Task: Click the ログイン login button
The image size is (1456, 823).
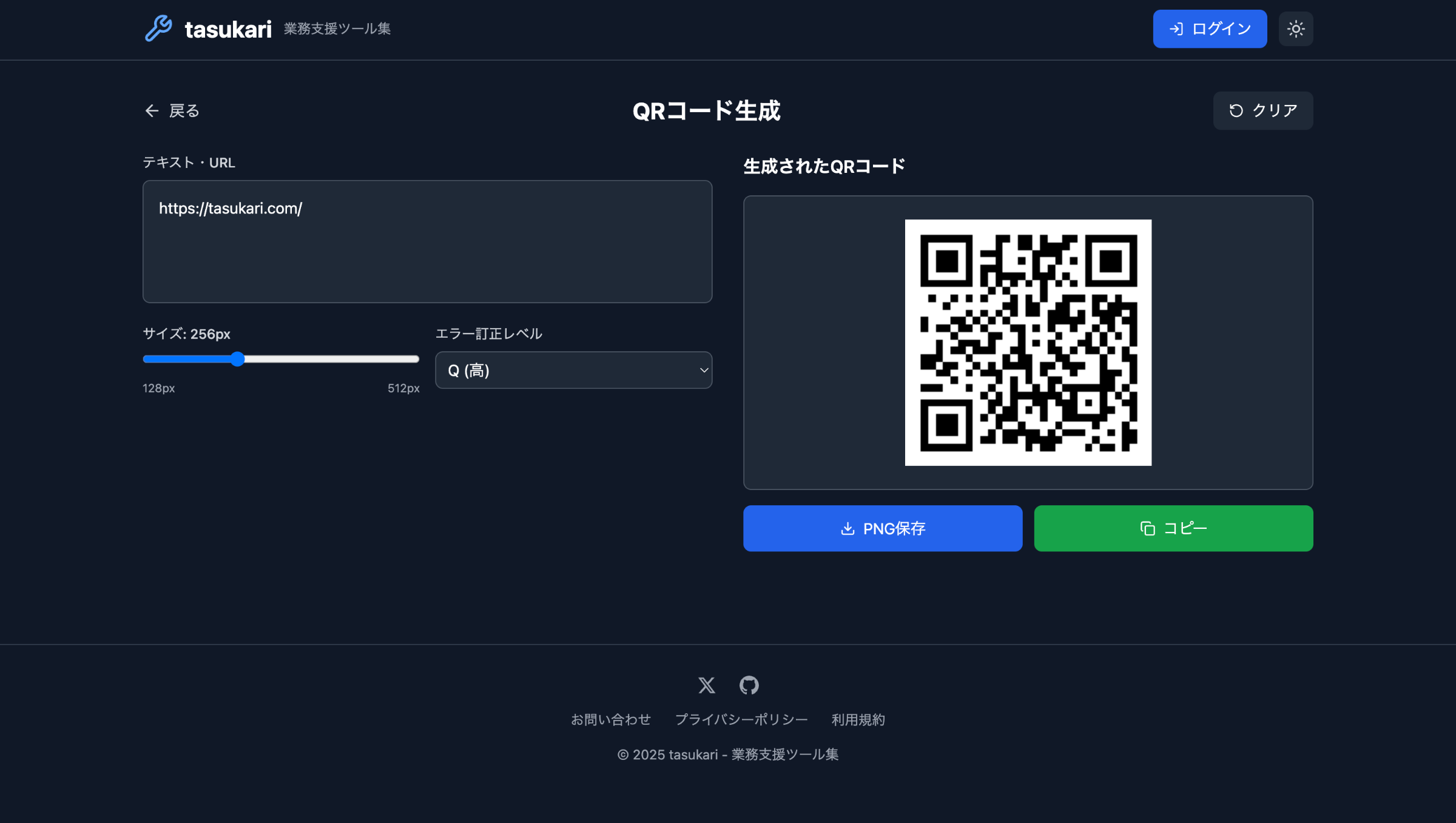Action: coord(1210,29)
